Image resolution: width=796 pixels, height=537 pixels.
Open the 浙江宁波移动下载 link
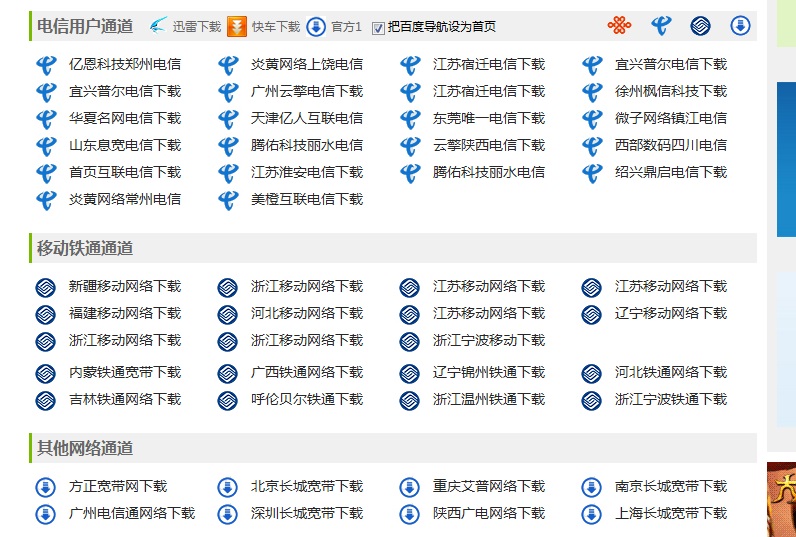click(488, 341)
